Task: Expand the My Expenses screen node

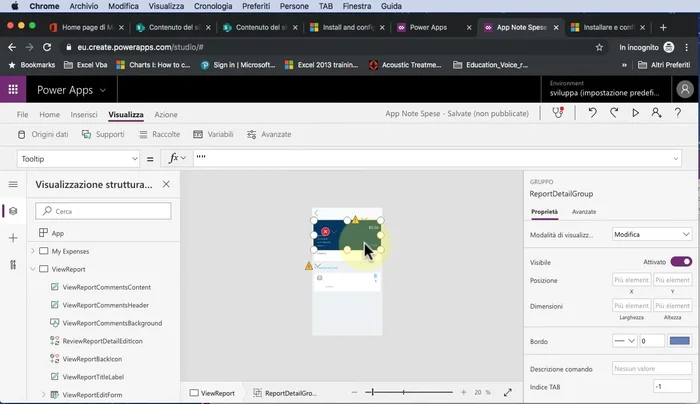Action: (33, 251)
